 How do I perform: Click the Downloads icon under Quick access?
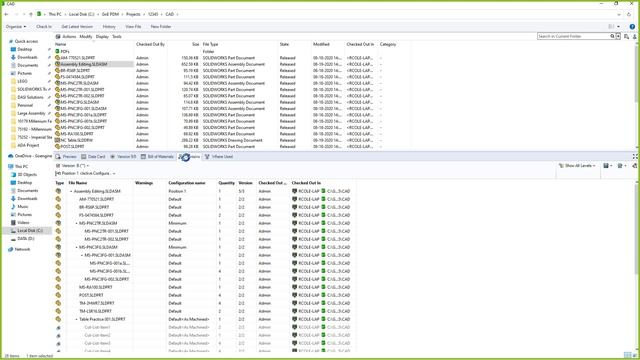13,57
